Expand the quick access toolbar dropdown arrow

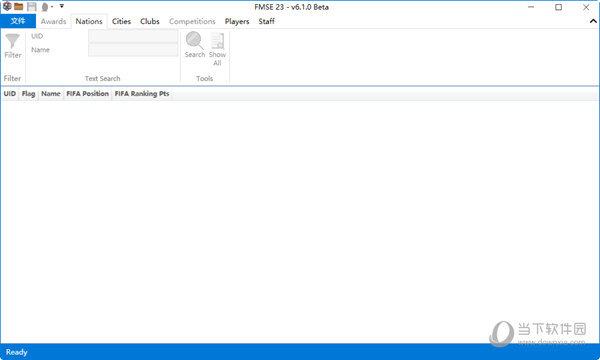point(62,6)
